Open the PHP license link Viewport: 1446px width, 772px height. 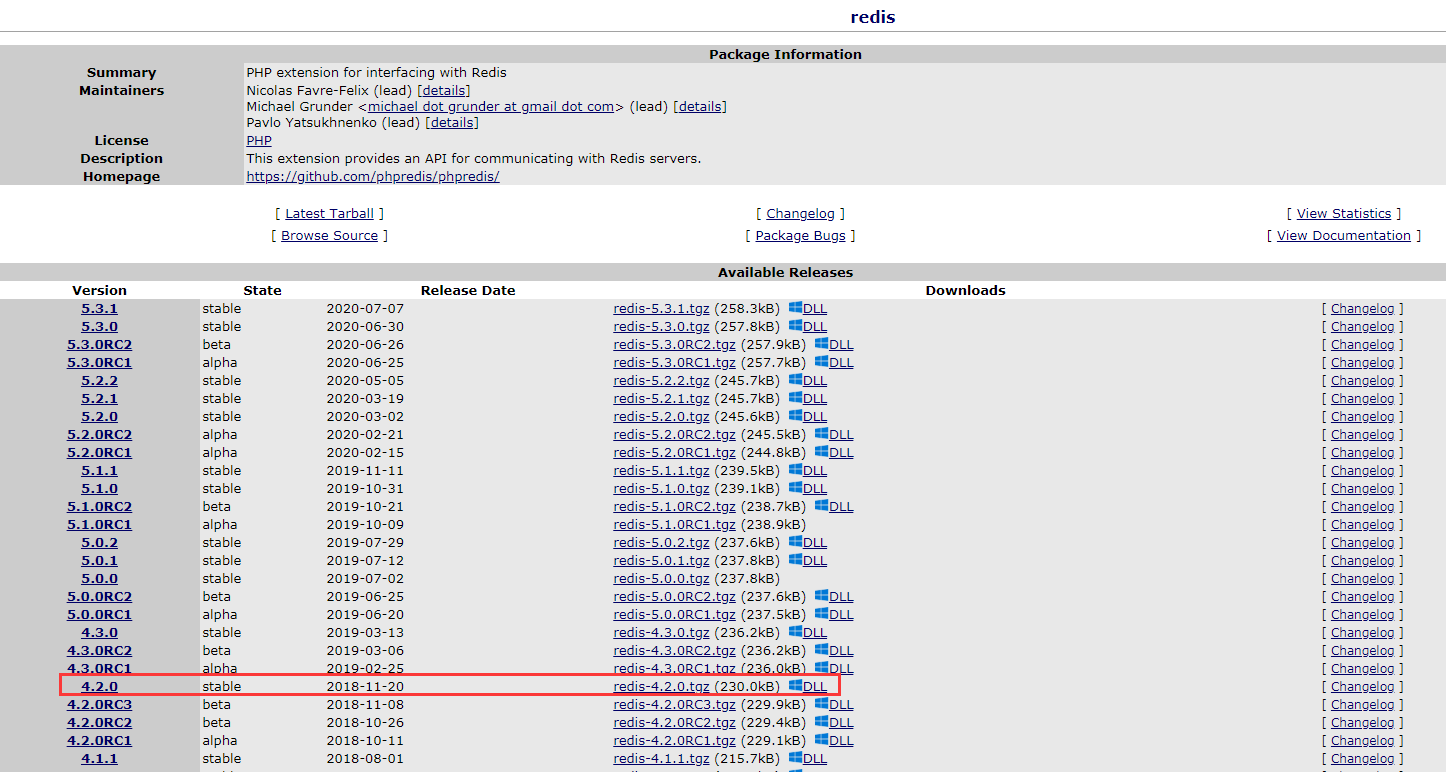258,140
